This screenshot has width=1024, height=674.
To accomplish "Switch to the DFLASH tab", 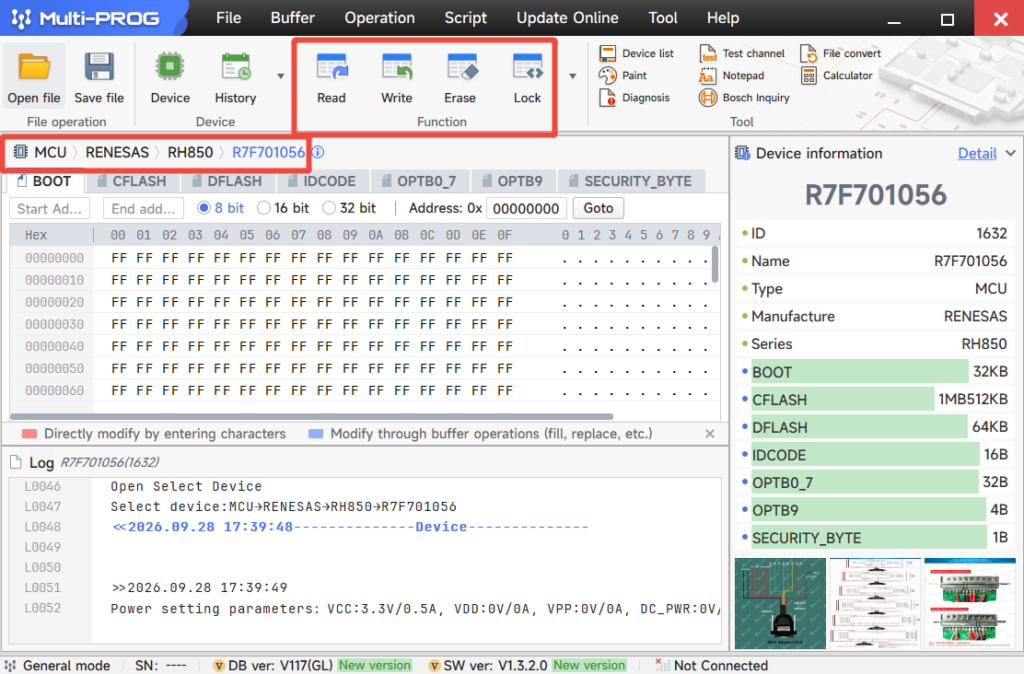I will [x=227, y=182].
